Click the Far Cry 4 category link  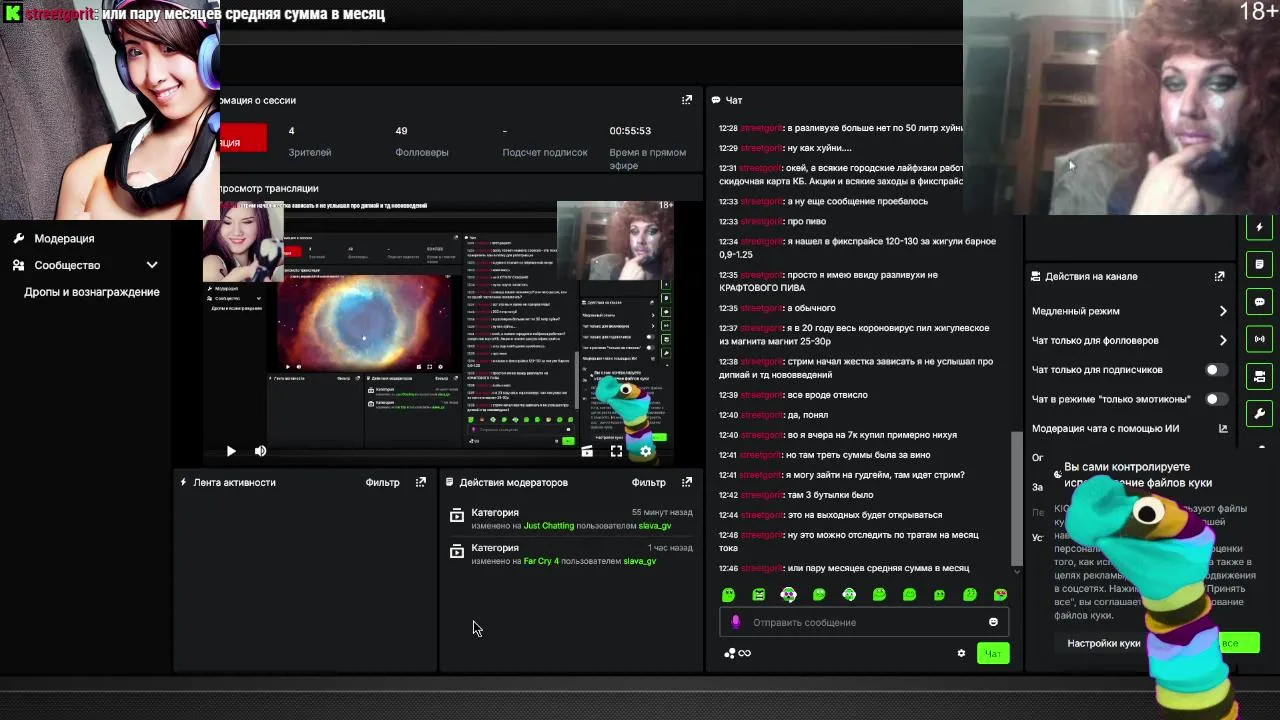[x=541, y=561]
